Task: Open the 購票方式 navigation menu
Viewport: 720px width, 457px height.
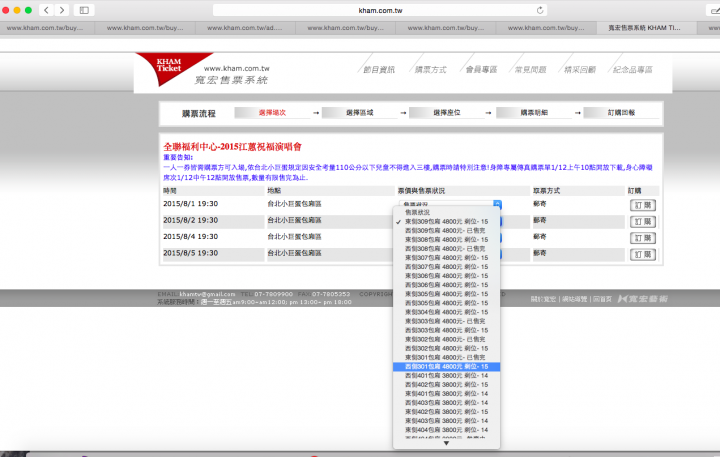Action: (x=430, y=70)
